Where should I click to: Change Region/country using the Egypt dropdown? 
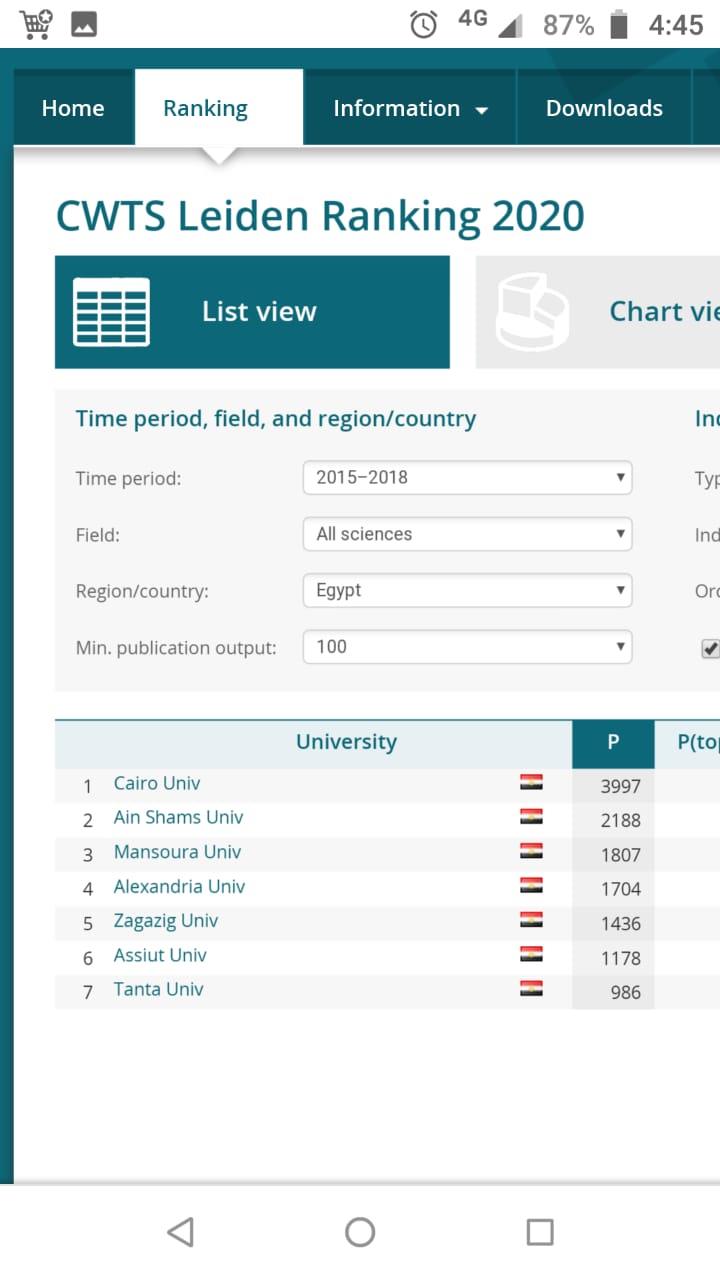(467, 591)
